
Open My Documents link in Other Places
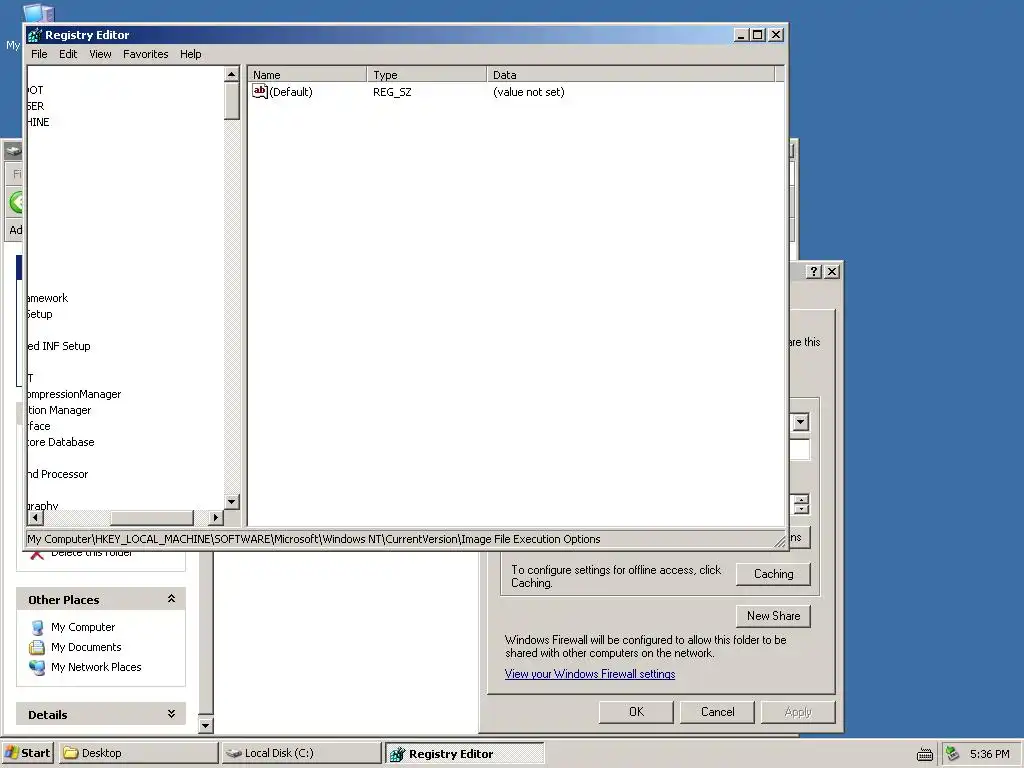click(86, 647)
